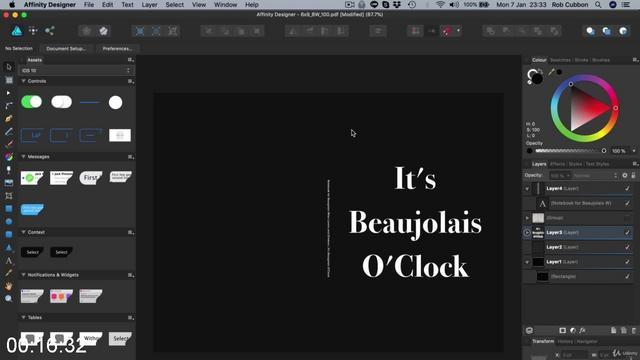Viewport: 640px width, 360px height.
Task: Expand Layer3 in the Layers panel
Action: coord(527,233)
